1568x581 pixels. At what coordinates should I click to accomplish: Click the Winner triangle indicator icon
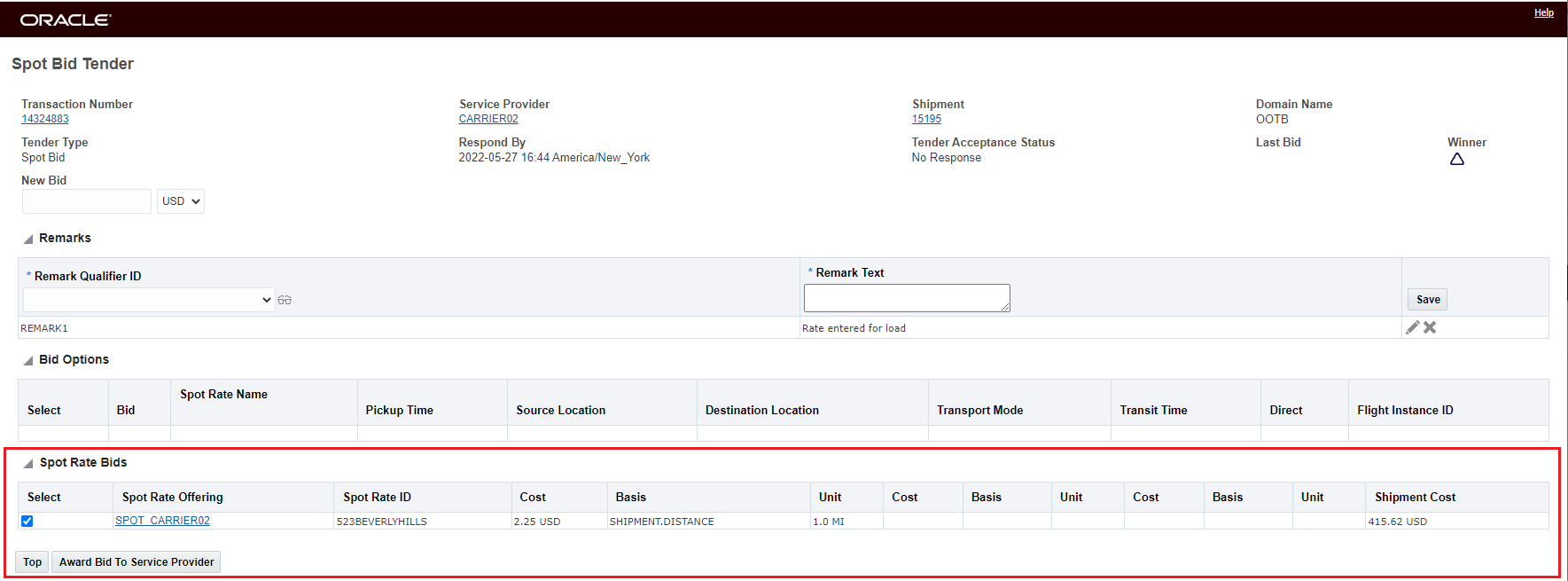[1456, 160]
